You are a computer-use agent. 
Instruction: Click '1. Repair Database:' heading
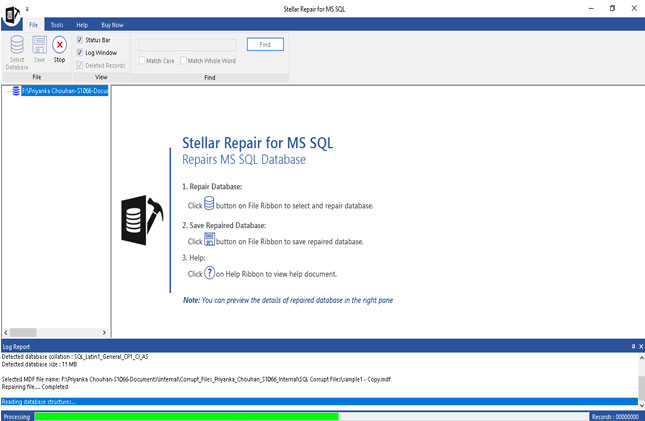[x=212, y=186]
